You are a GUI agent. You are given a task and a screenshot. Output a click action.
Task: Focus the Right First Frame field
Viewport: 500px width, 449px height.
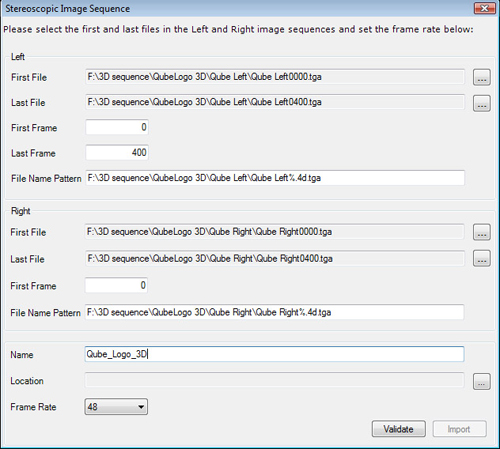coord(116,285)
